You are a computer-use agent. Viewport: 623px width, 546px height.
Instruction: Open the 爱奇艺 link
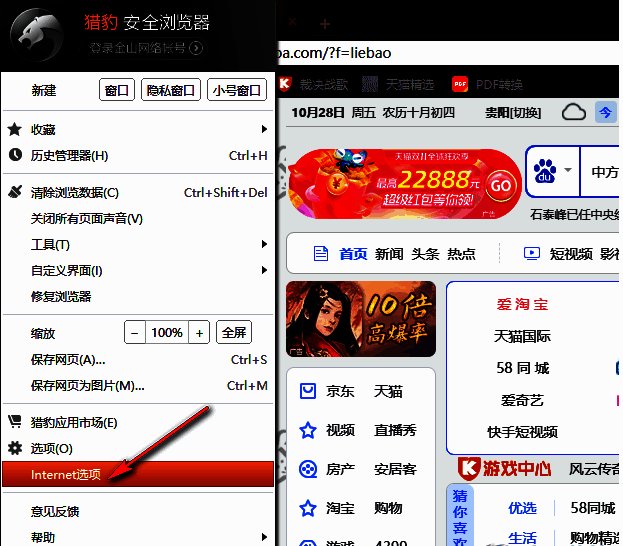pos(522,400)
